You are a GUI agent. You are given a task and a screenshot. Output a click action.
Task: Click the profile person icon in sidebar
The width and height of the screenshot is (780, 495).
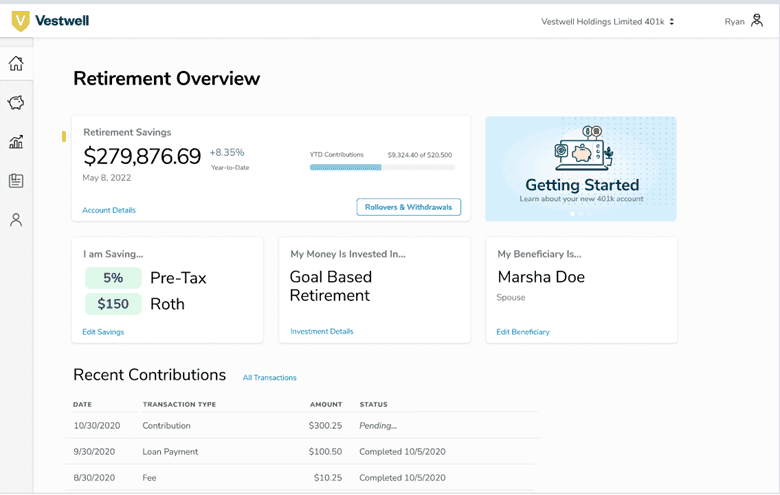click(16, 220)
